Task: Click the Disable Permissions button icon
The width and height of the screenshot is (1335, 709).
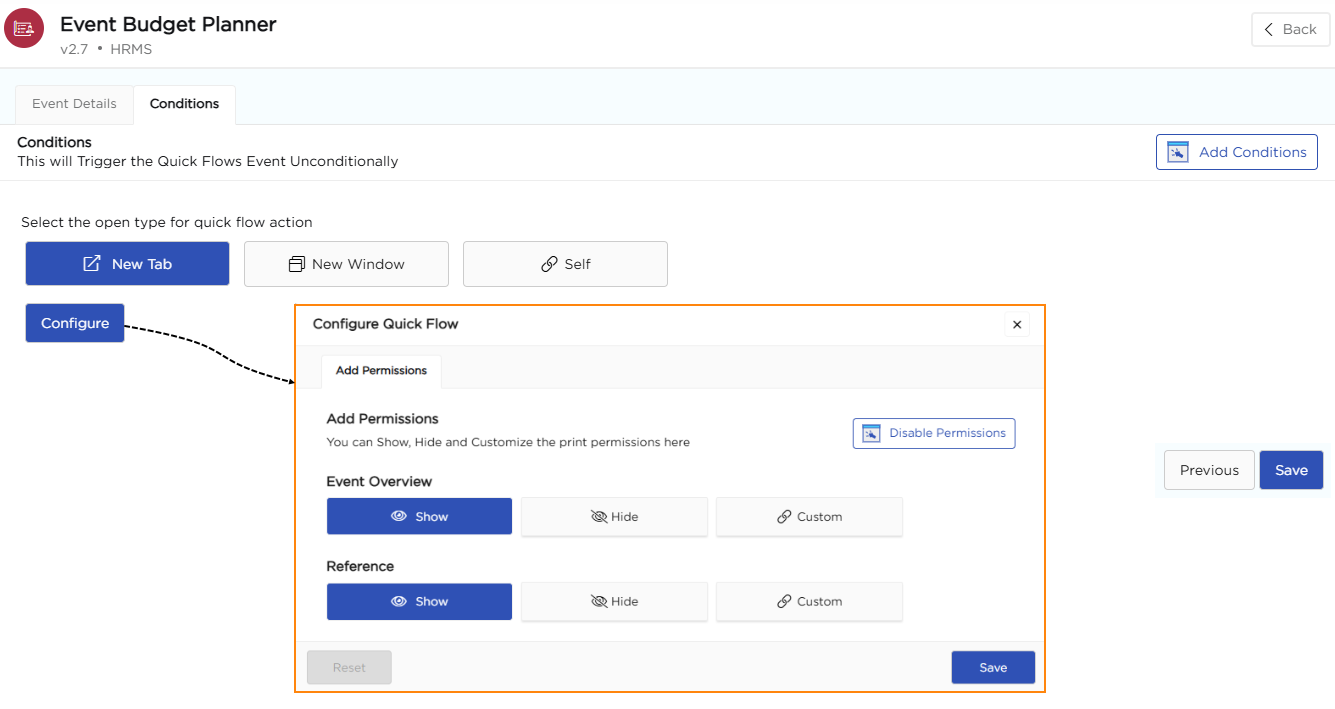Action: coord(871,433)
